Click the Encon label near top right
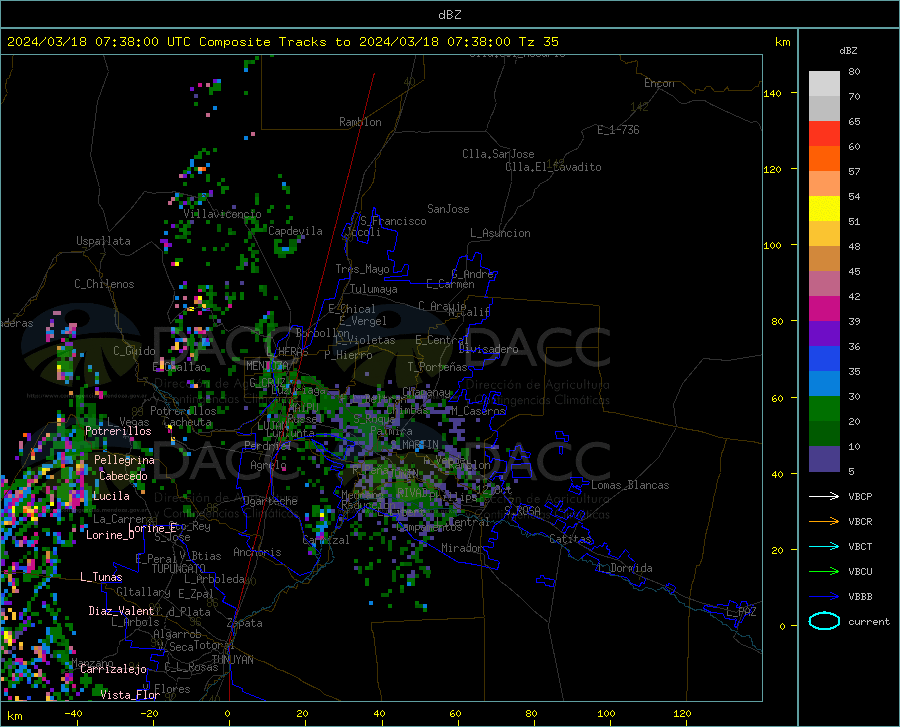 click(x=659, y=83)
